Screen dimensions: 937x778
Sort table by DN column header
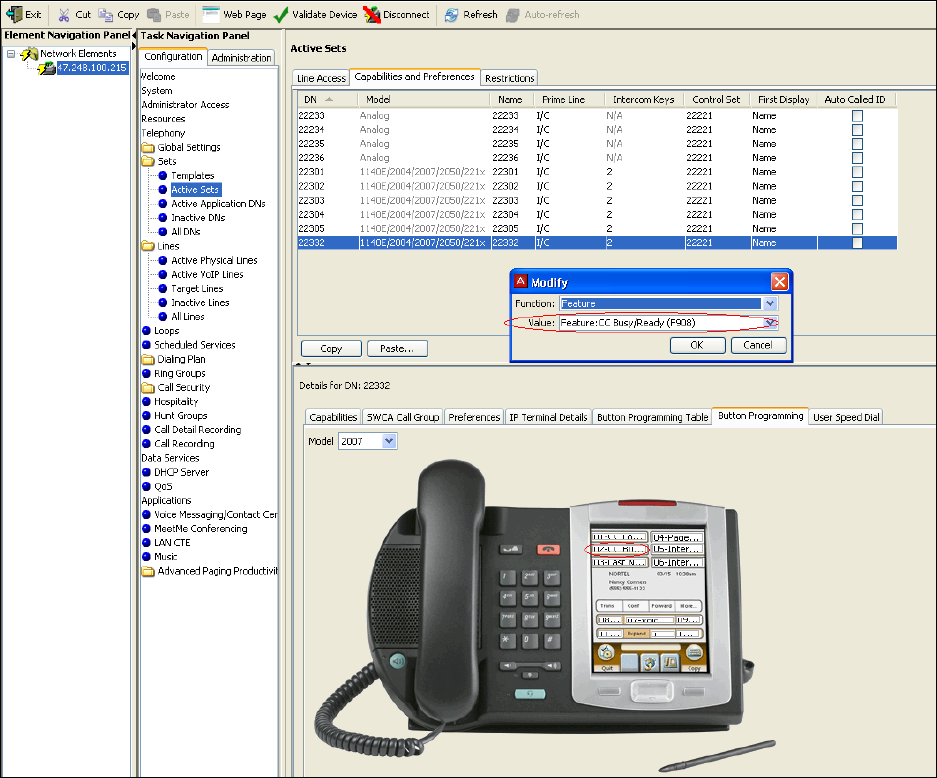pos(327,100)
